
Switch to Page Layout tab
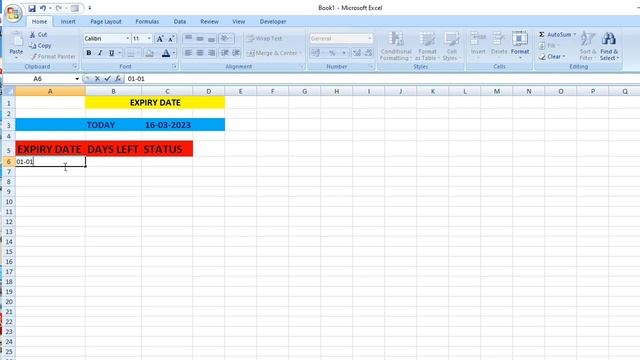click(106, 22)
